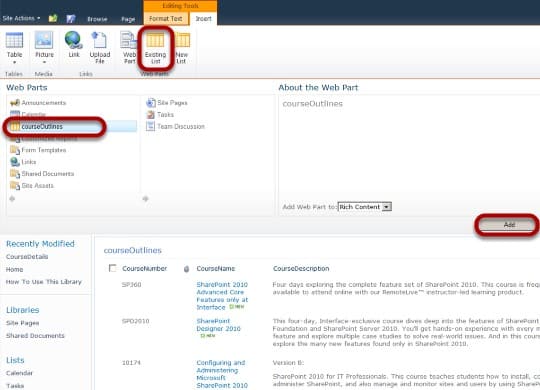Click the Team Discussion icon
Screen dimensions: 540x390
(x=150, y=126)
